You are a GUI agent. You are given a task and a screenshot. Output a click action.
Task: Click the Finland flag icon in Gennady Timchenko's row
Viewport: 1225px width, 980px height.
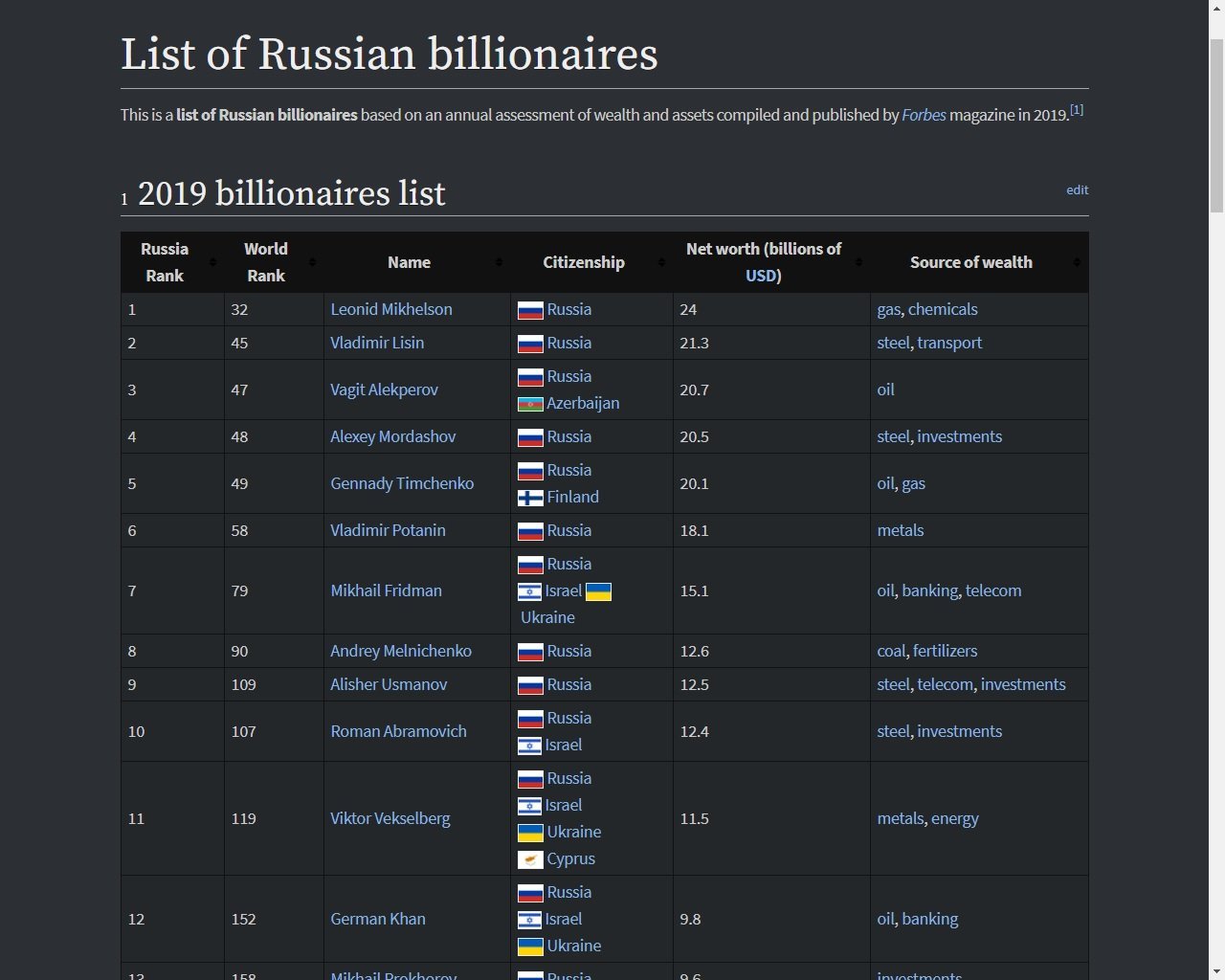coord(530,498)
